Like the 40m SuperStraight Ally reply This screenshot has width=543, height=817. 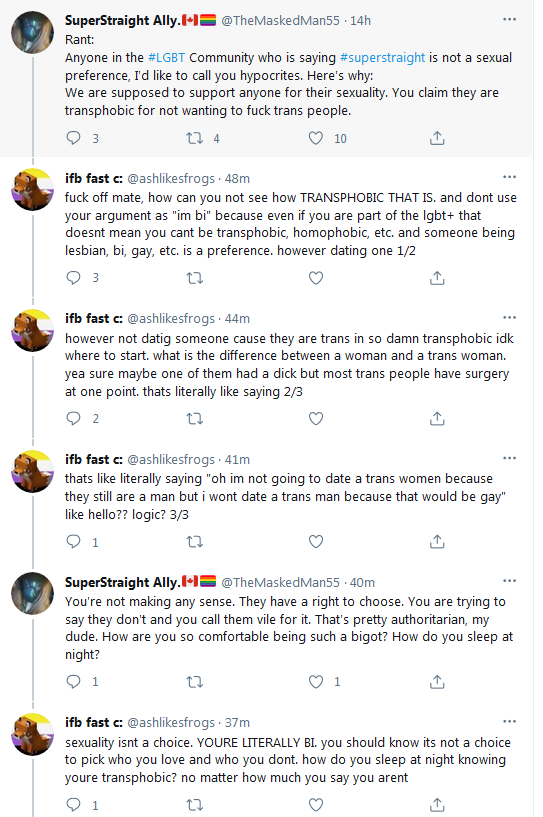(x=316, y=682)
